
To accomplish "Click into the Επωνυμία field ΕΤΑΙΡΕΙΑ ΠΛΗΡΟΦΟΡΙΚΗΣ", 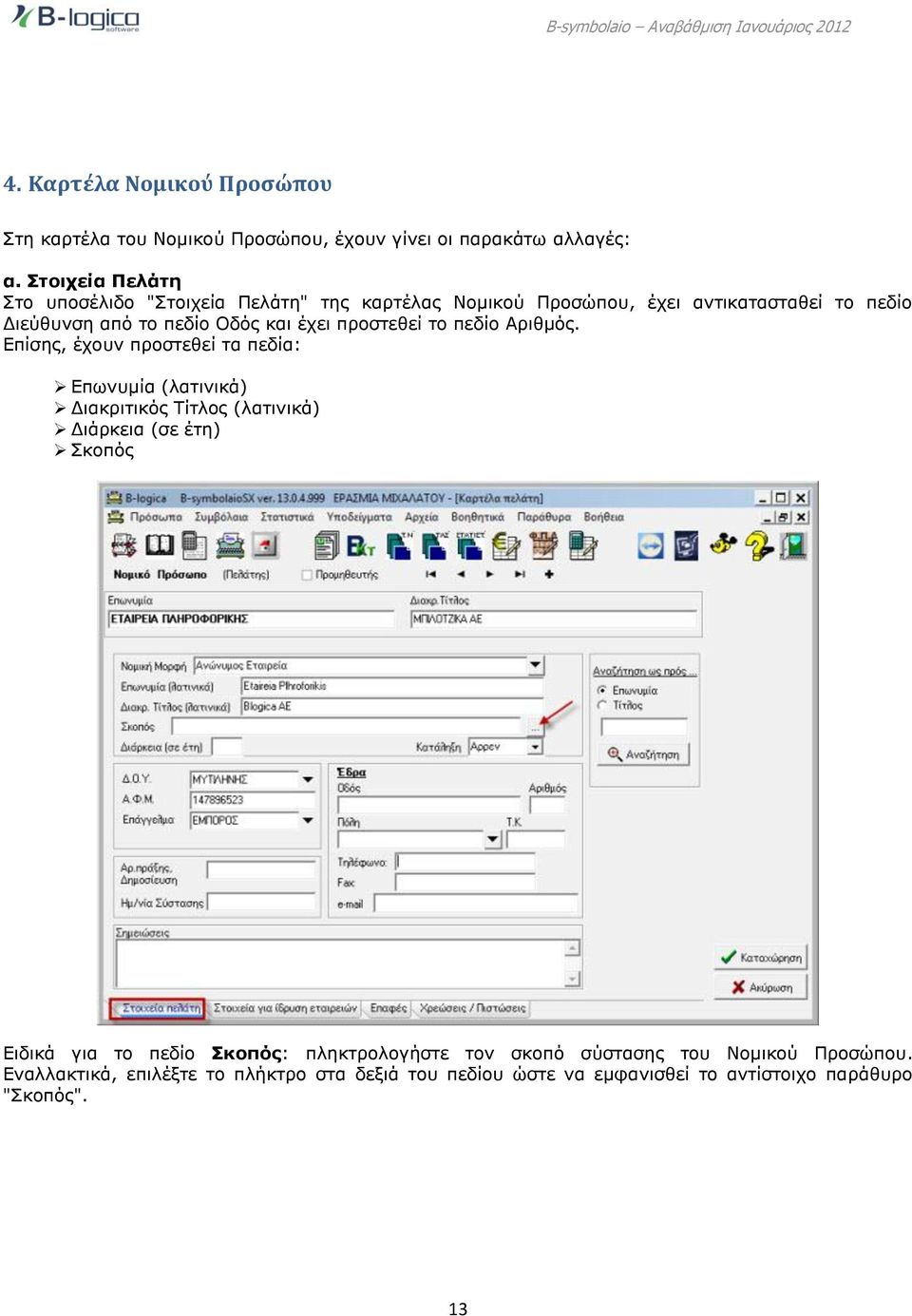I will (x=252, y=619).
